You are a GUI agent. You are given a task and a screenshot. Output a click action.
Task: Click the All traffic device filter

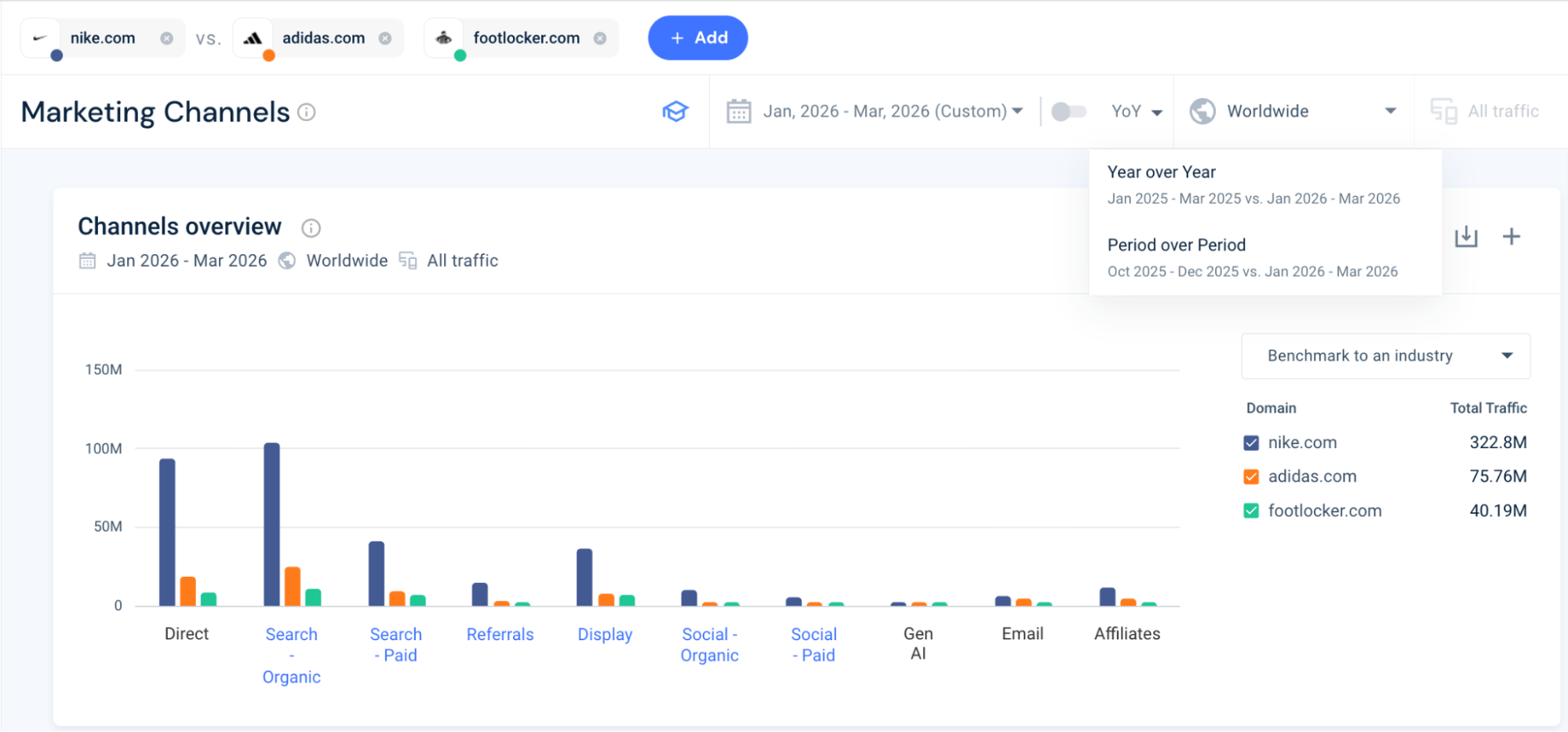pos(1485,111)
